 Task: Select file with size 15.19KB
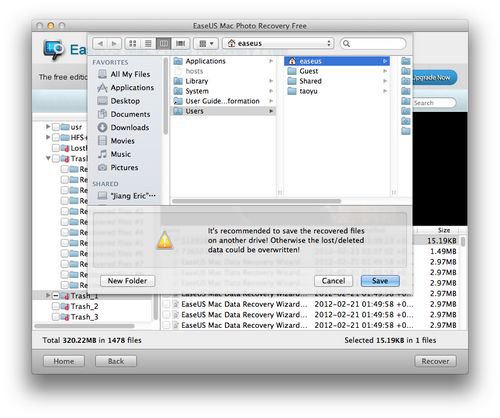[x=442, y=241]
